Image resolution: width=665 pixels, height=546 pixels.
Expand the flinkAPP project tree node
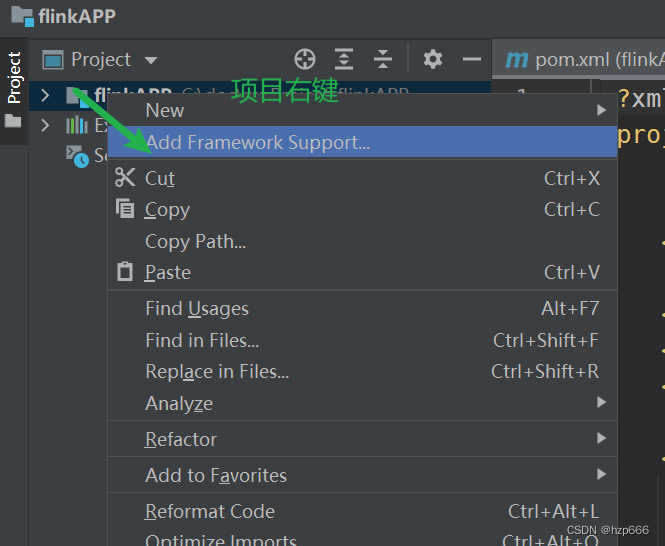point(44,96)
